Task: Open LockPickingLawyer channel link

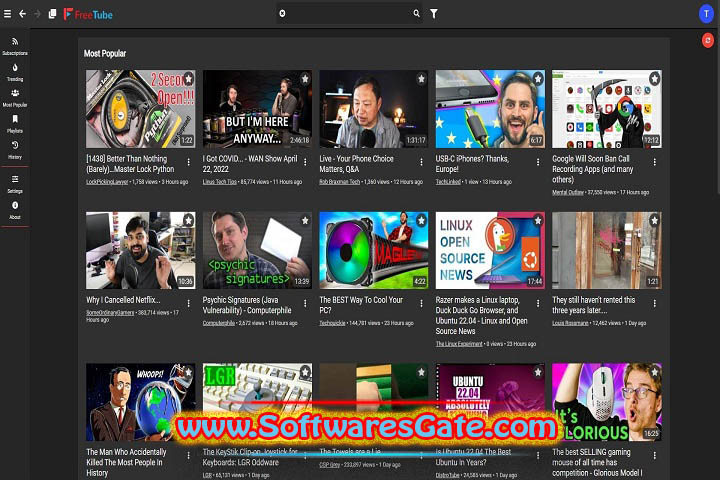Action: 107,182
